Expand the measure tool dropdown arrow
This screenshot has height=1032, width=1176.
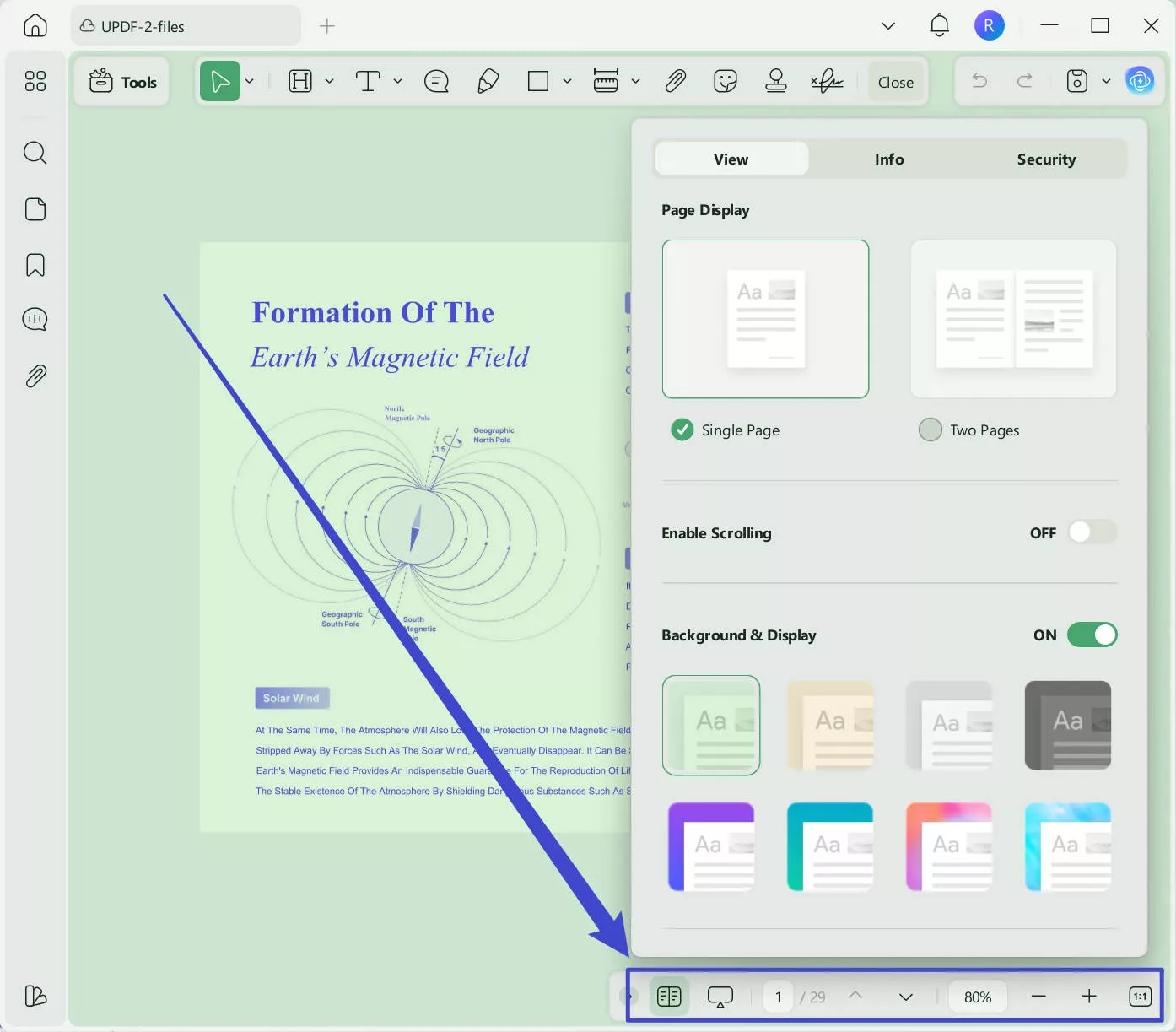635,82
